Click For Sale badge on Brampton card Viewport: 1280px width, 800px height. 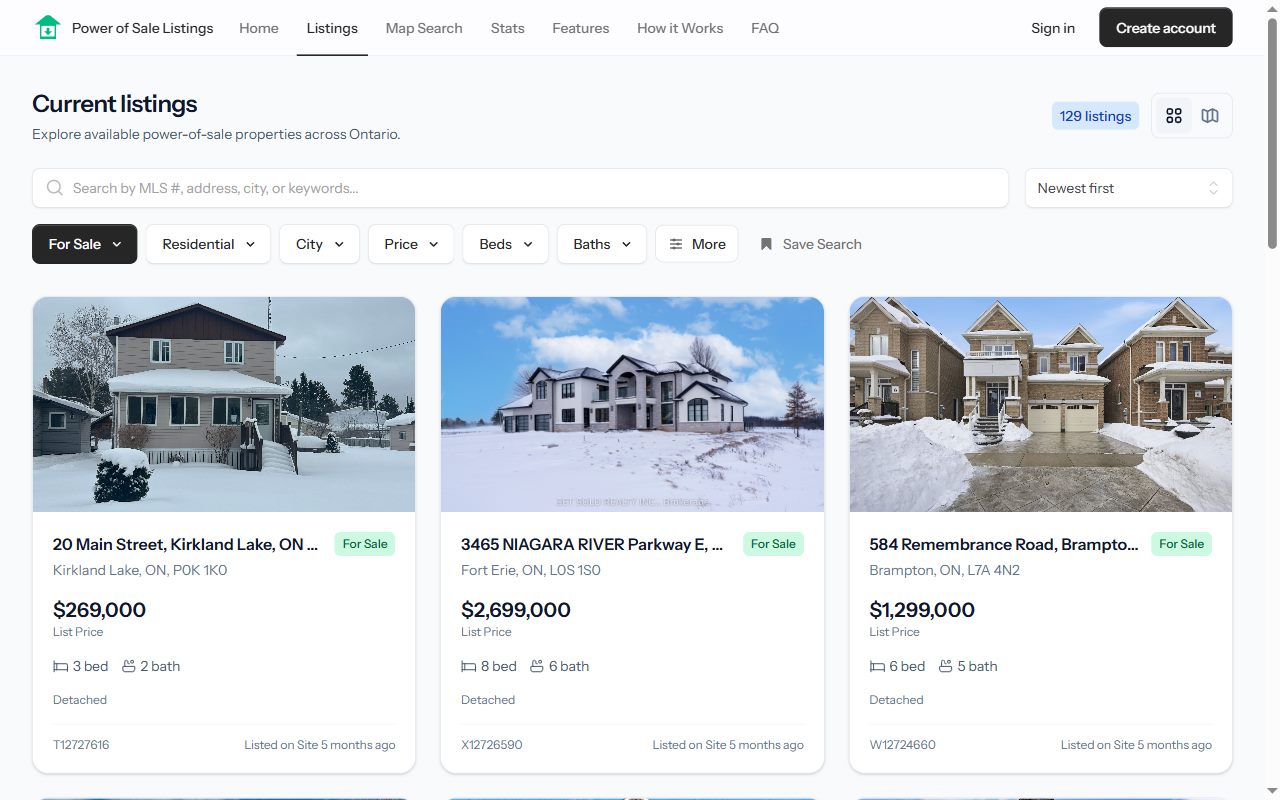tap(1181, 544)
